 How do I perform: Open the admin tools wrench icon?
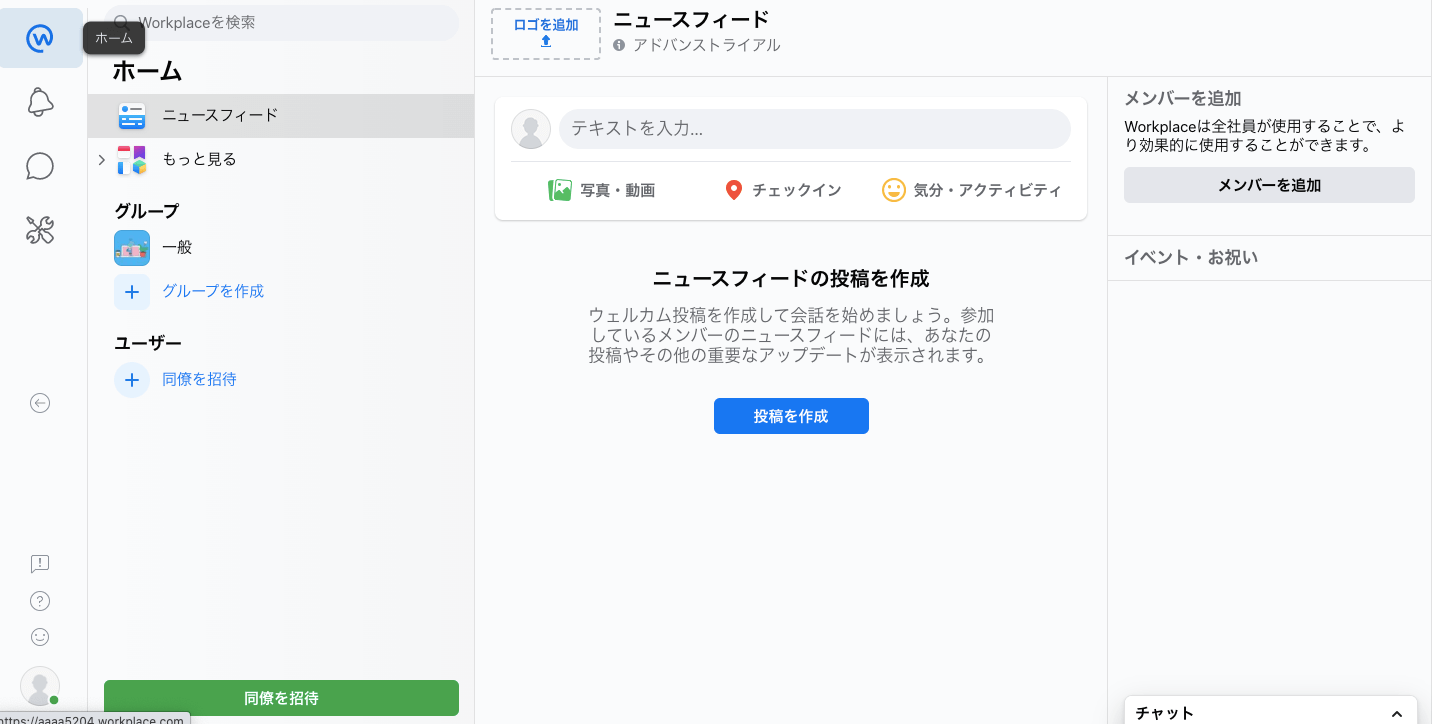tap(40, 231)
